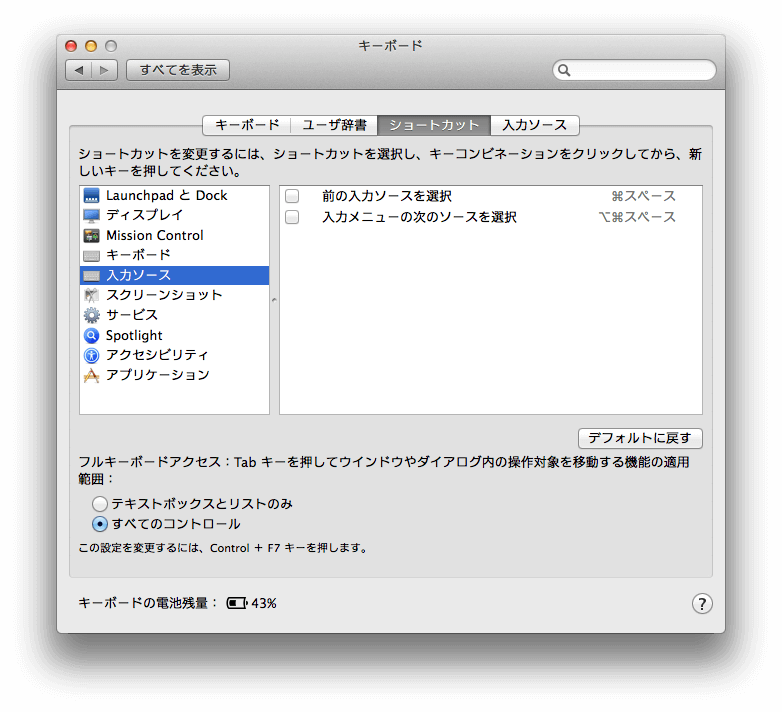This screenshot has width=782, height=712.
Task: Click the アプリケーション icon
Action: 91,375
